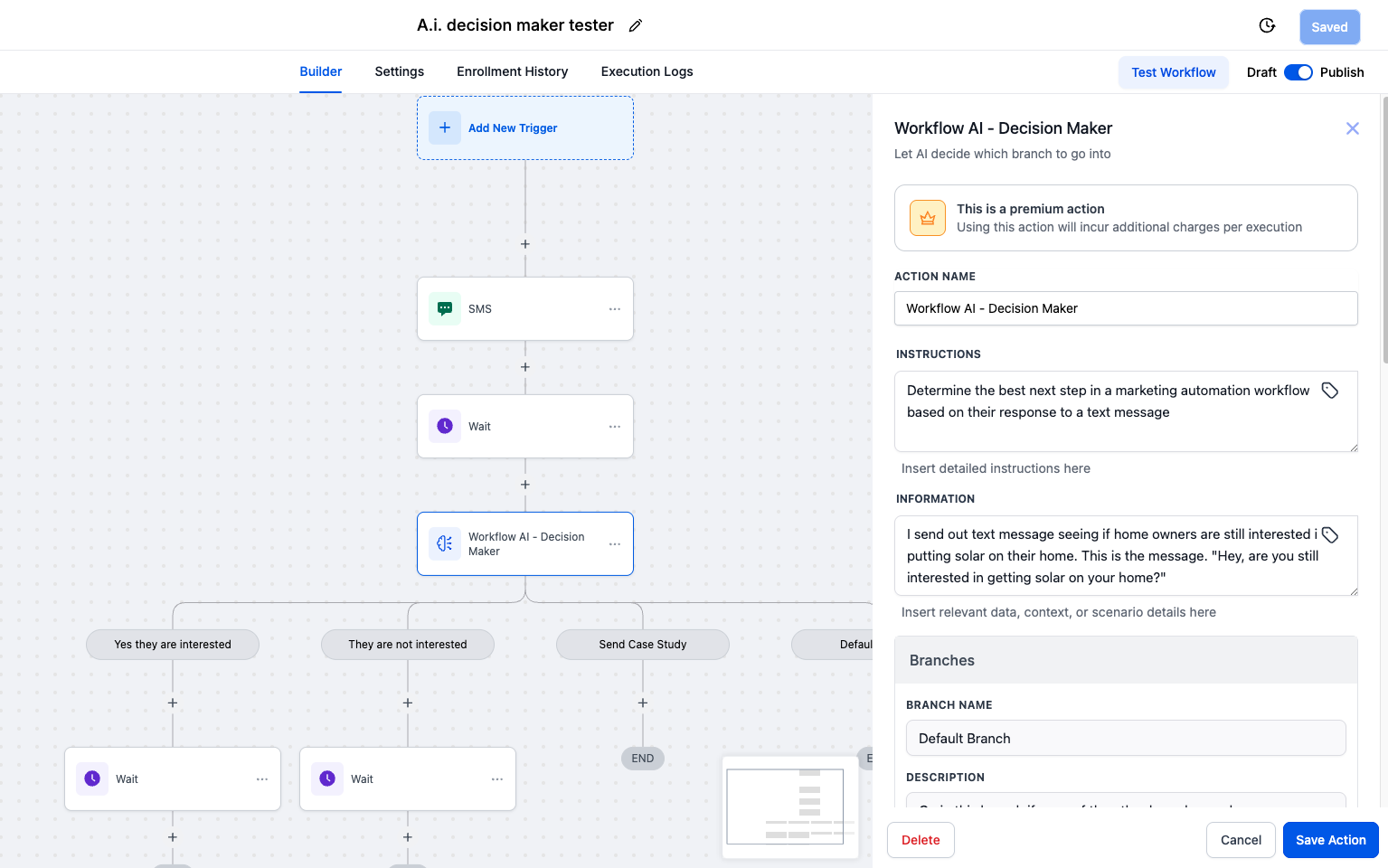This screenshot has height=868, width=1388.
Task: Click the plus below SMS to add an action
Action: [x=524, y=367]
